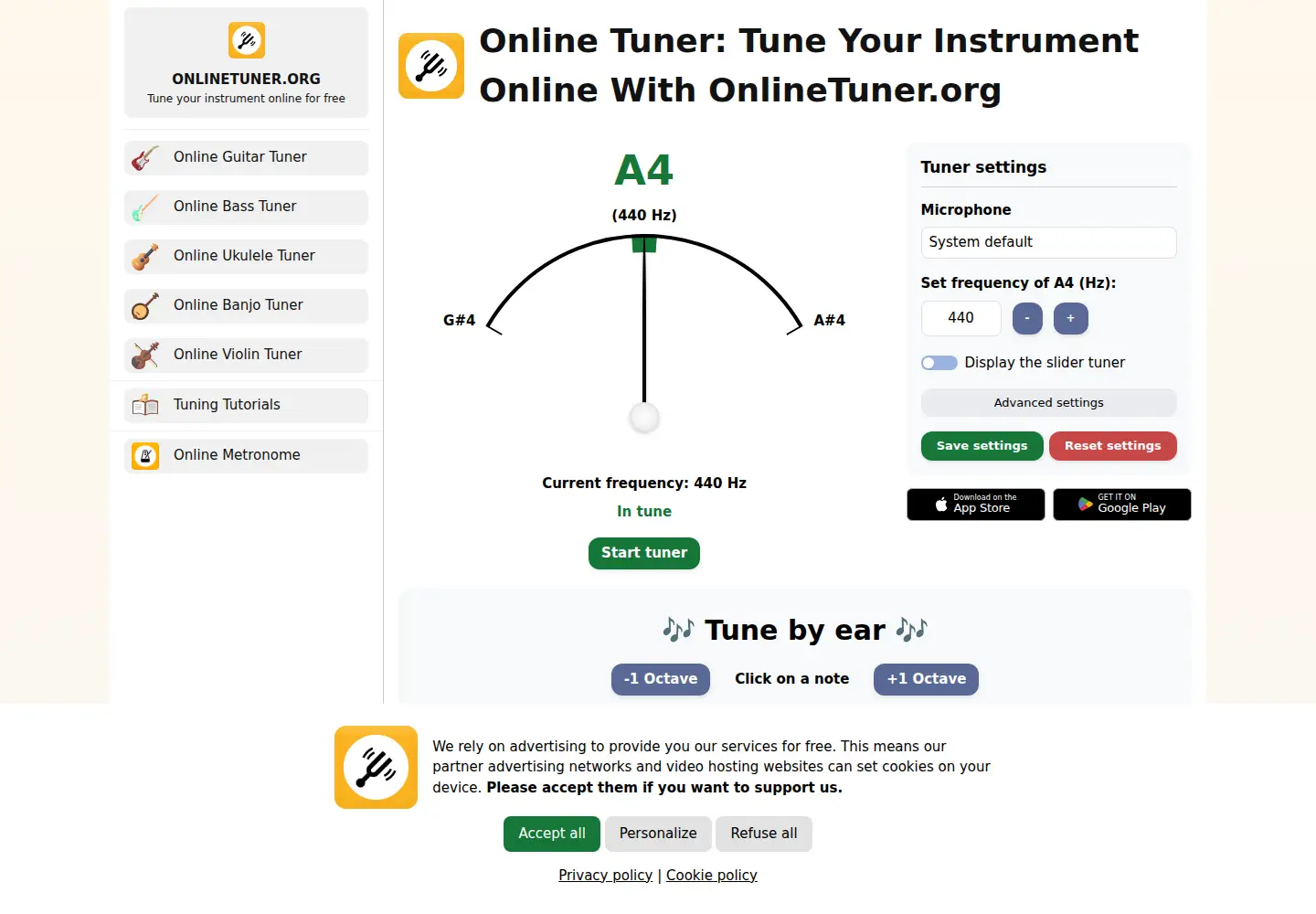This screenshot has height=914, width=1316.
Task: Accept all cookies
Action: click(x=552, y=834)
